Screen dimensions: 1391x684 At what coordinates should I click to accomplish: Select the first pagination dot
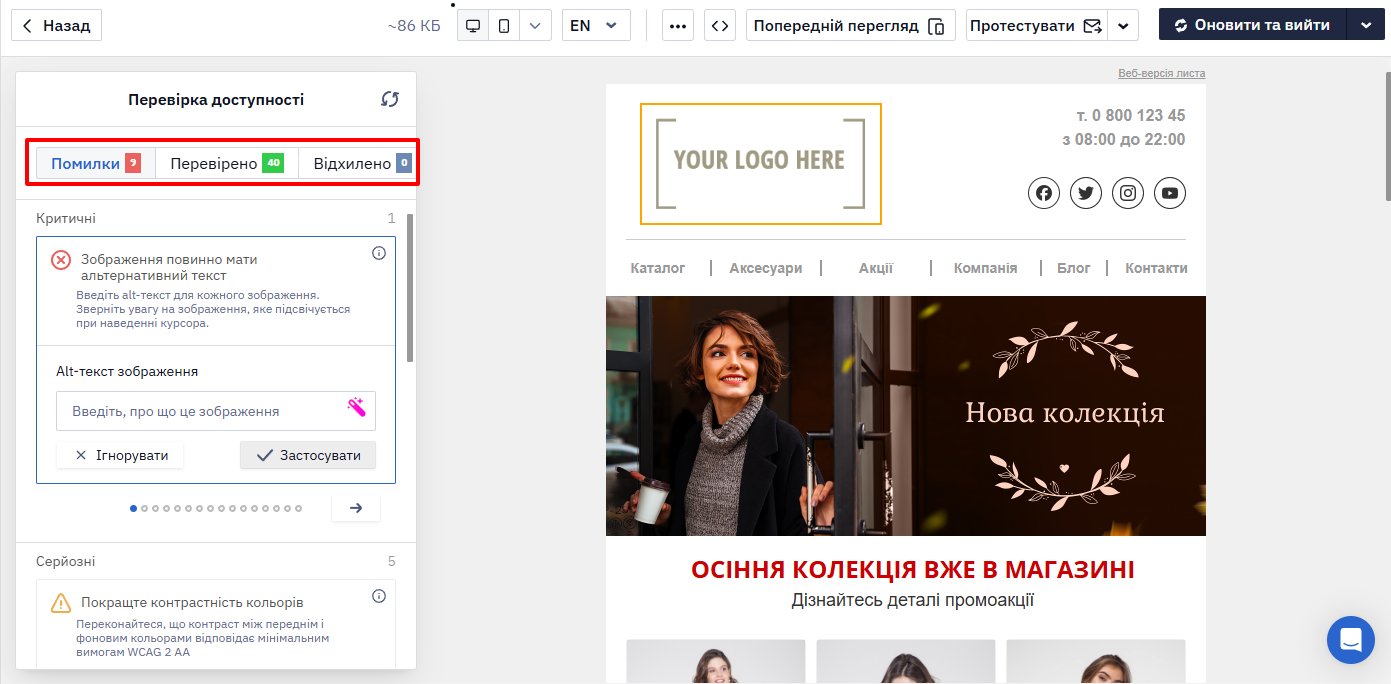(x=134, y=508)
